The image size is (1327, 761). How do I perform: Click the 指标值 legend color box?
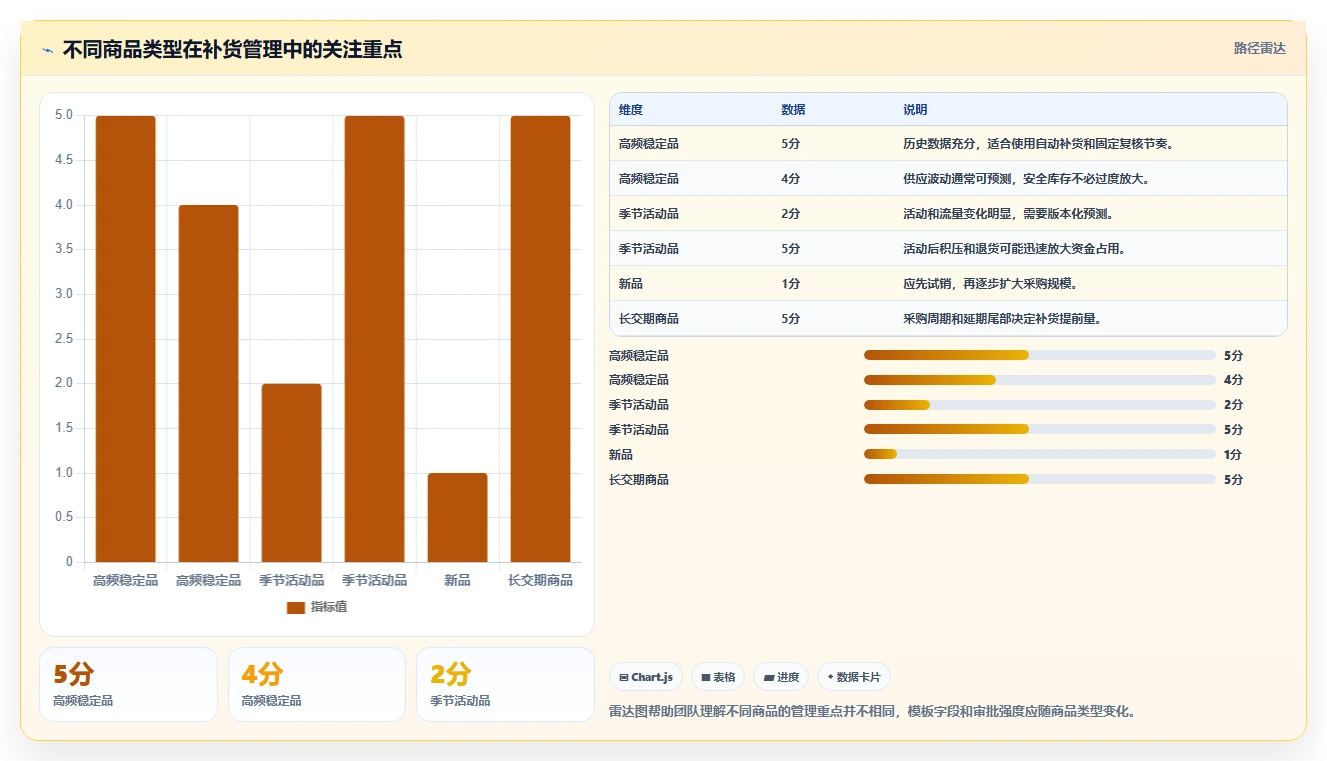tap(295, 607)
